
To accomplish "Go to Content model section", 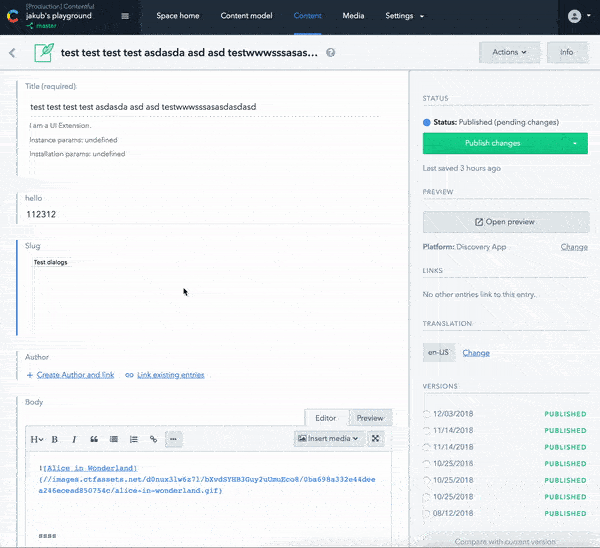I will (x=246, y=16).
